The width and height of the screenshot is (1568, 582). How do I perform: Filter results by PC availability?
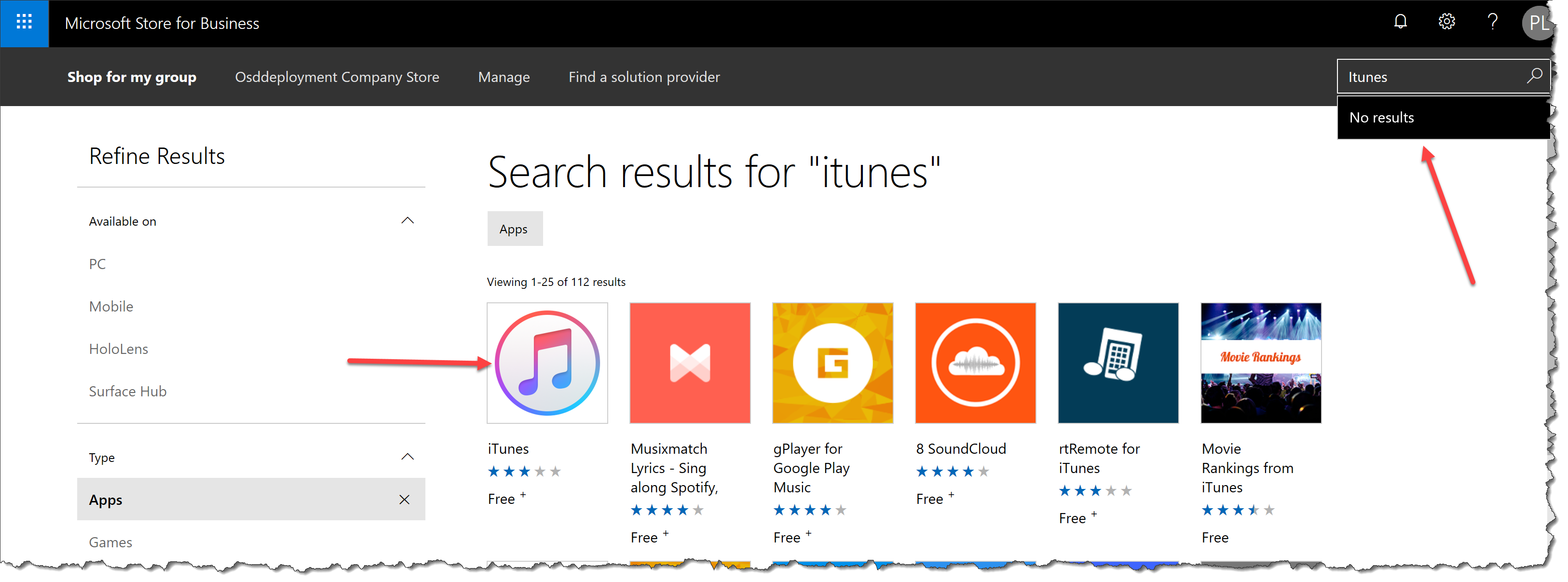97,264
